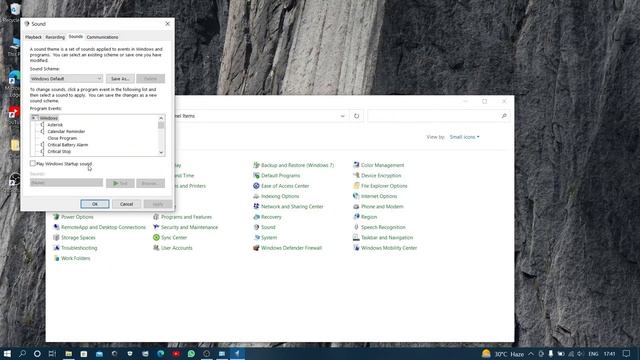640x360 pixels.
Task: Click the File Explorer Options icon
Action: 356,186
